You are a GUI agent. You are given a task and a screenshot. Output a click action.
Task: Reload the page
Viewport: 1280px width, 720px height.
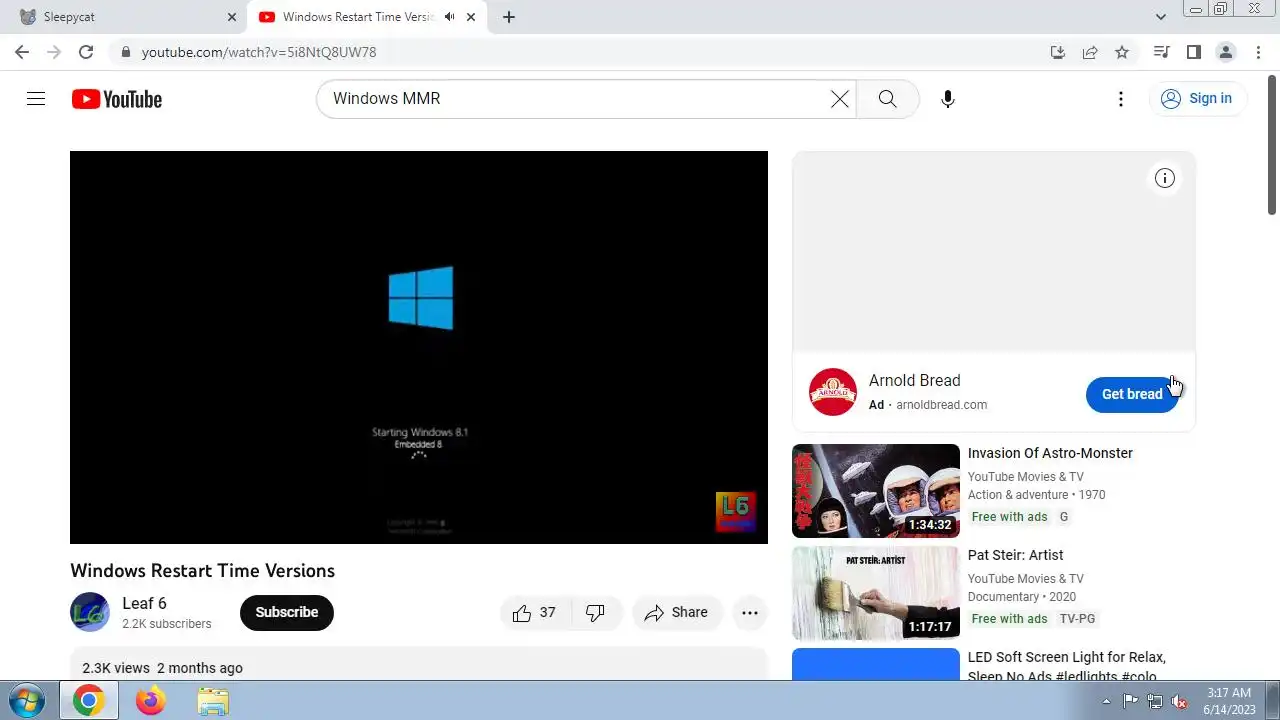tap(86, 52)
